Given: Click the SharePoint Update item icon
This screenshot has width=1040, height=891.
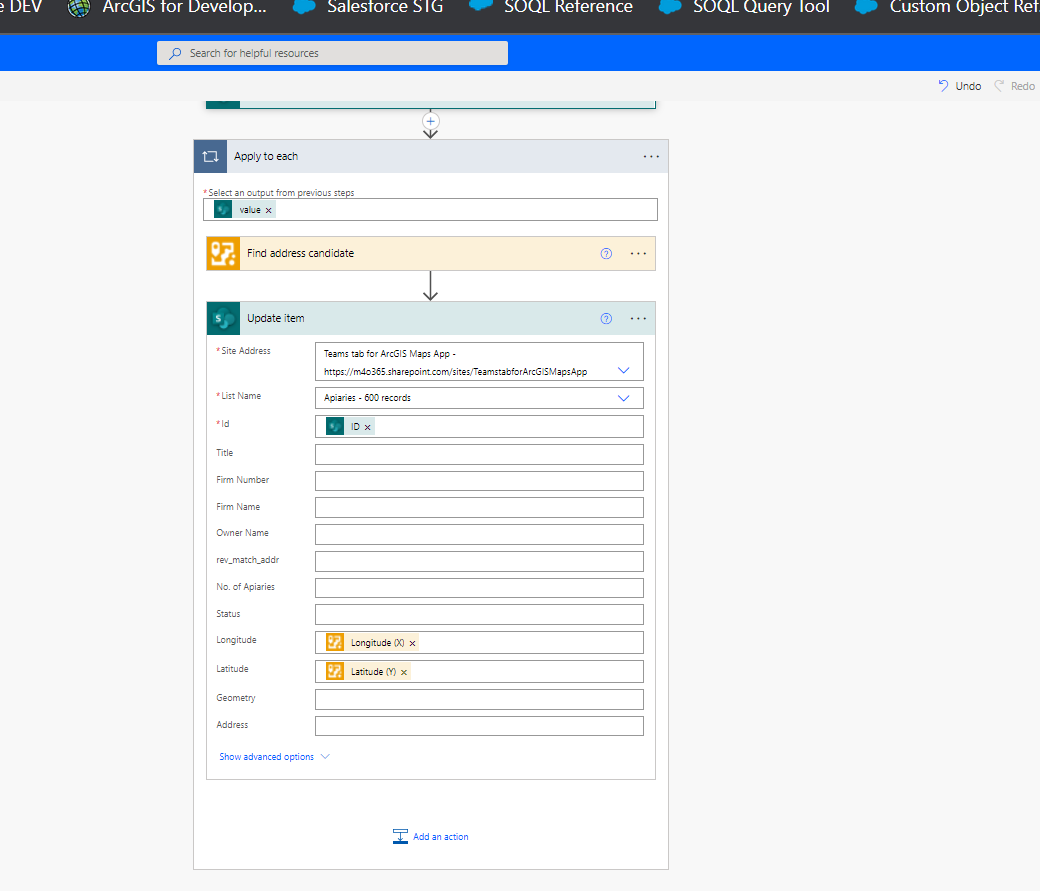Looking at the screenshot, I should click(223, 318).
